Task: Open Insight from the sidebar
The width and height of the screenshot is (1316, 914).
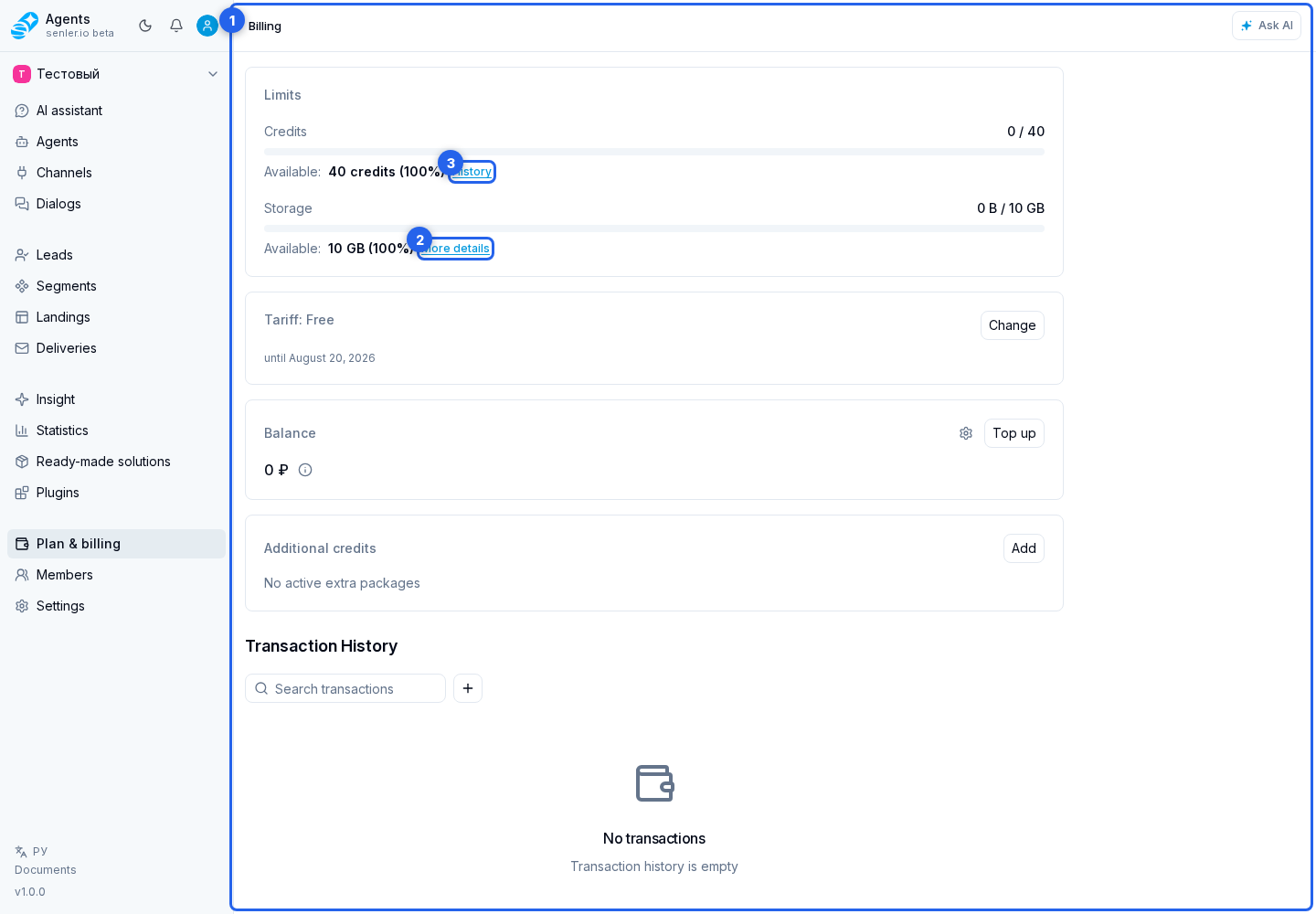Action: click(116, 399)
